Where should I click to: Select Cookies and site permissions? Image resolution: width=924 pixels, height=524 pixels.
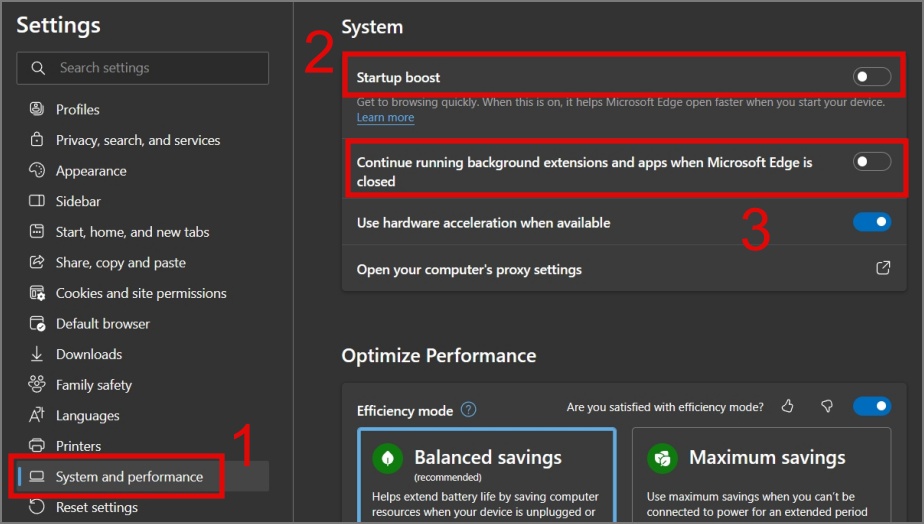[x=143, y=293]
